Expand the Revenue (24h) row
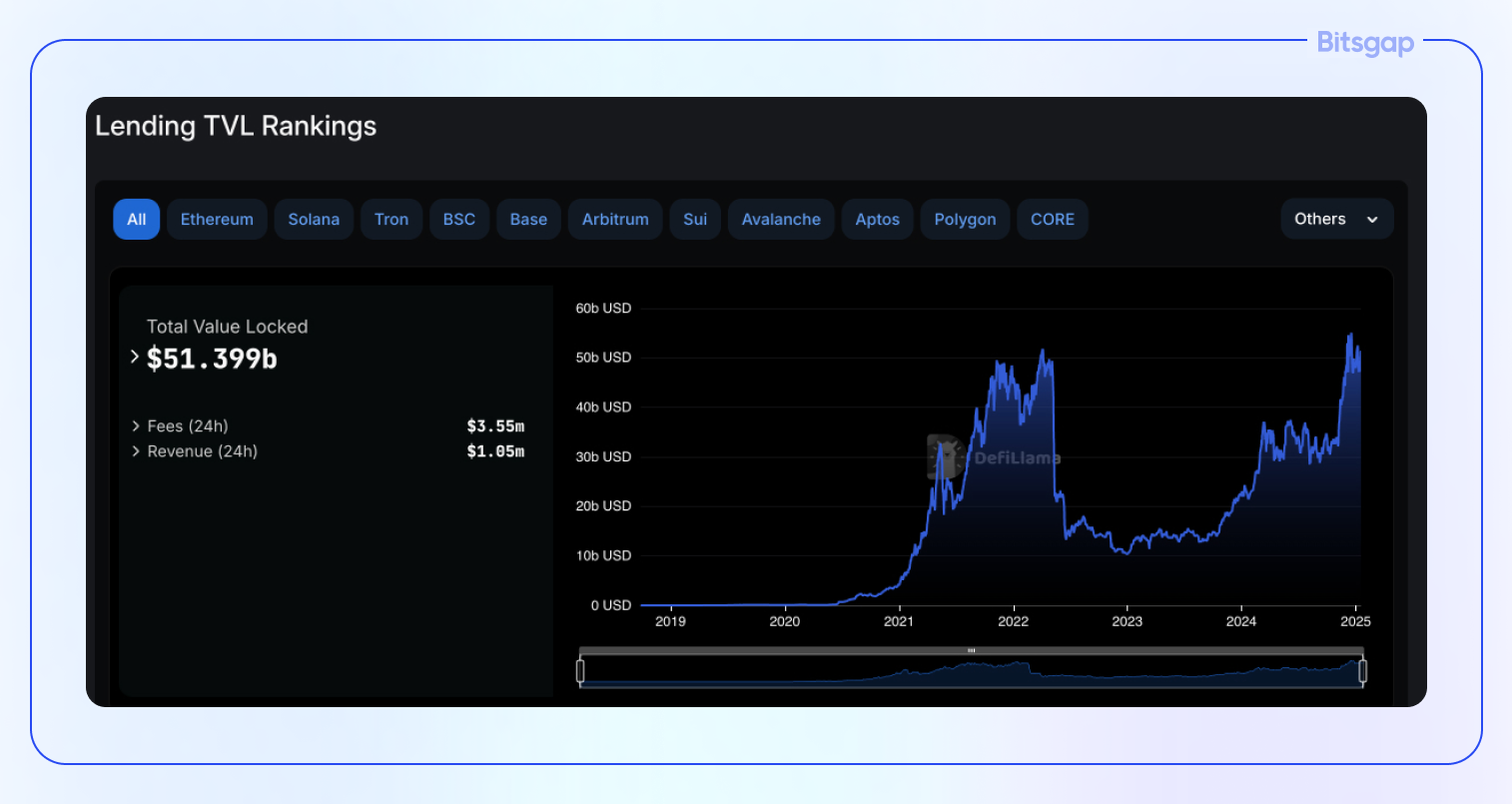 point(136,451)
